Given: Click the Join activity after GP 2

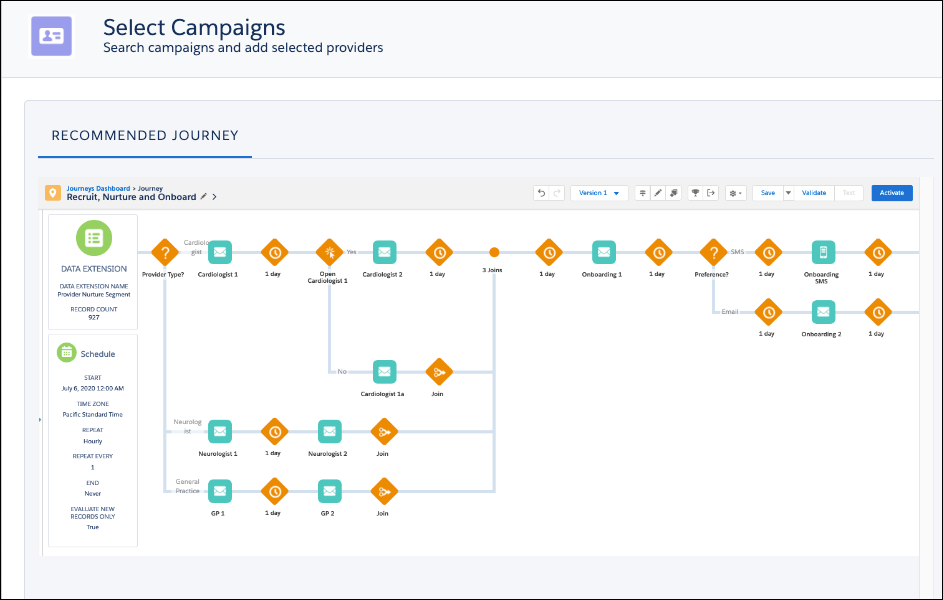Looking at the screenshot, I should pos(383,492).
